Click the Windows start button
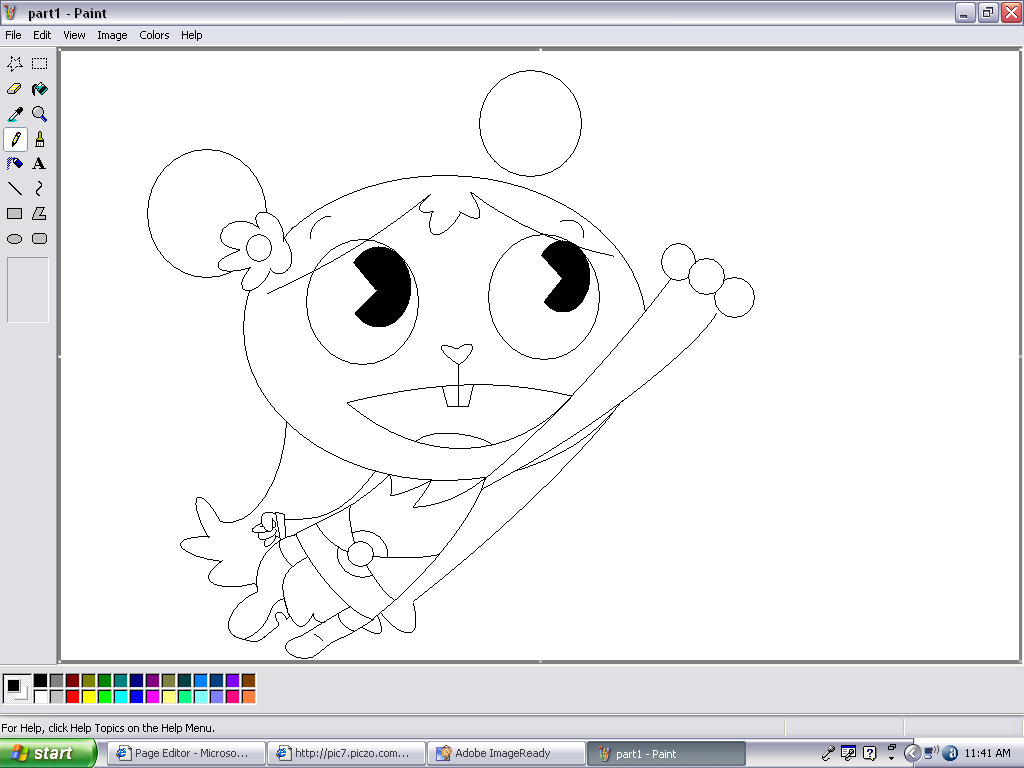 click(48, 753)
